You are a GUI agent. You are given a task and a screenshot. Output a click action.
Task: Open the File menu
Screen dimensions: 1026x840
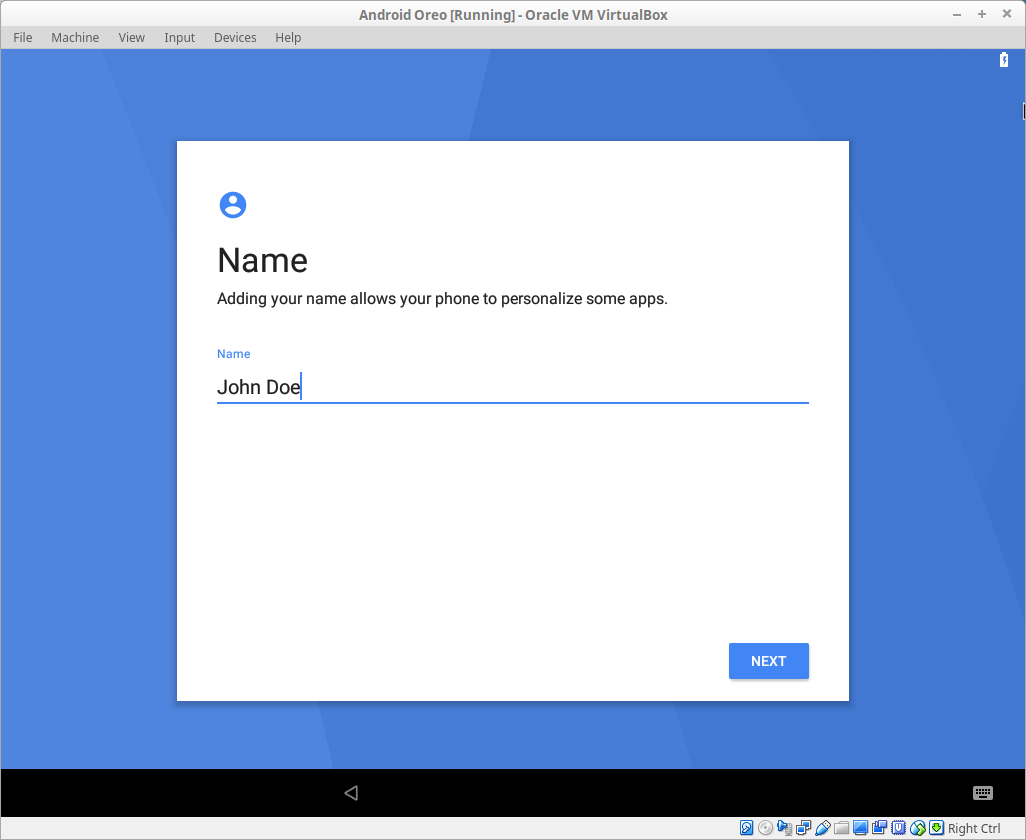click(x=23, y=37)
